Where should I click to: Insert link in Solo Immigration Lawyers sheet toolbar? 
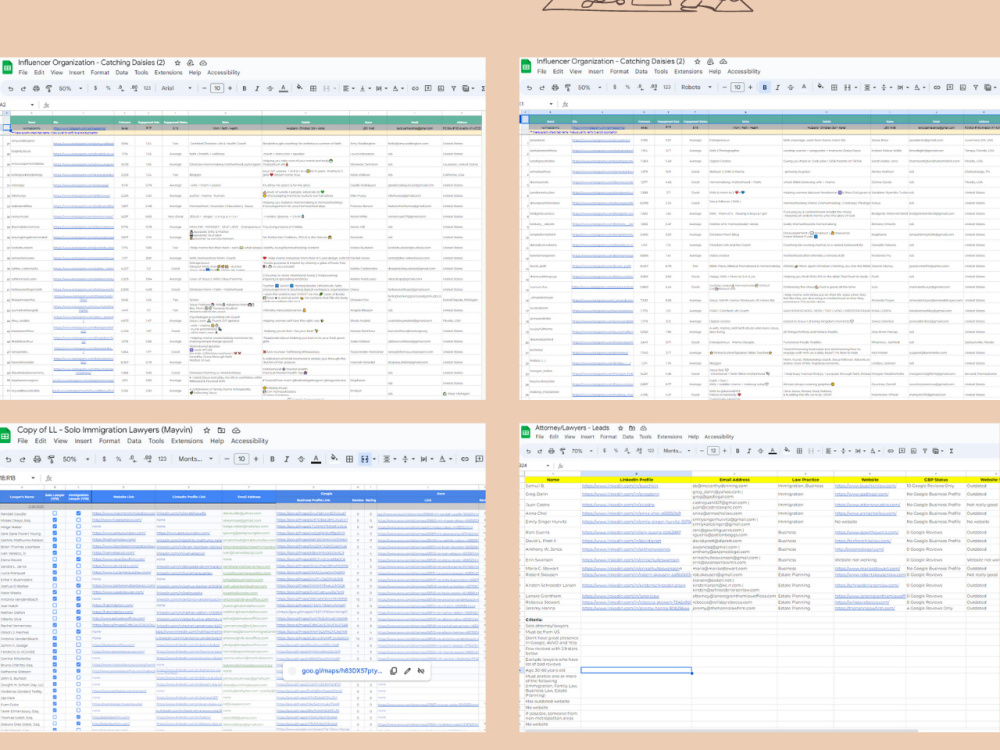pos(465,459)
